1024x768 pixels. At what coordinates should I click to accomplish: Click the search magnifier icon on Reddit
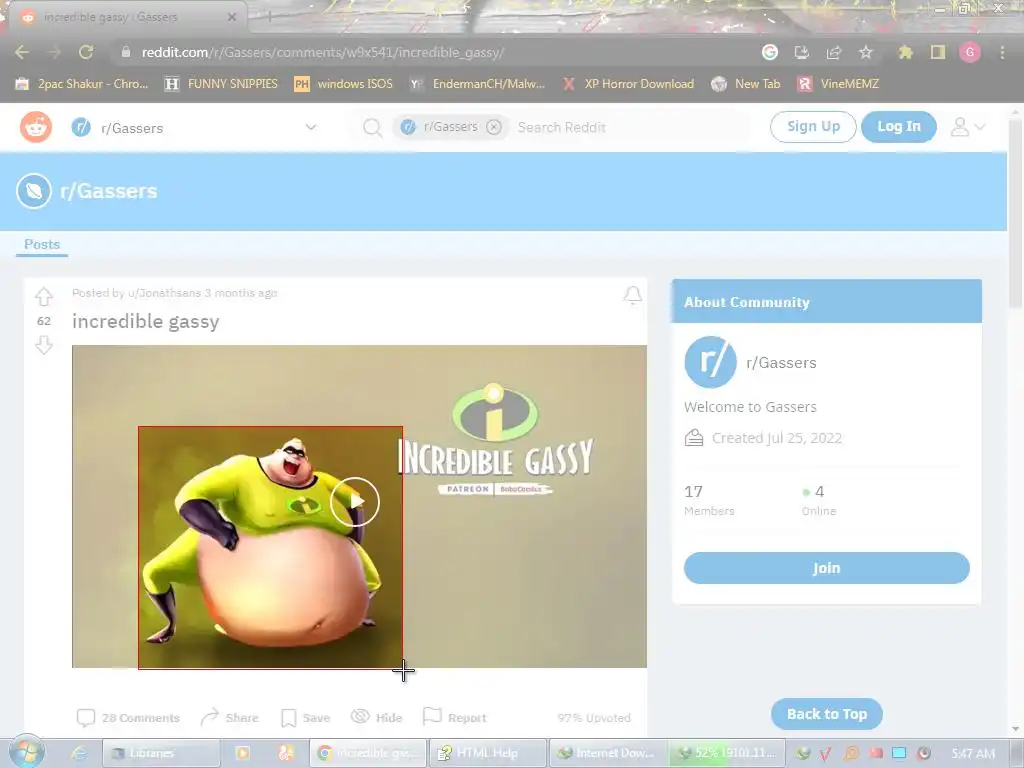[x=372, y=127]
